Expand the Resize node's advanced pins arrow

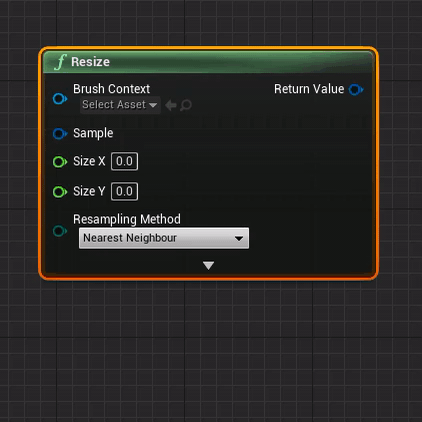coord(208,265)
